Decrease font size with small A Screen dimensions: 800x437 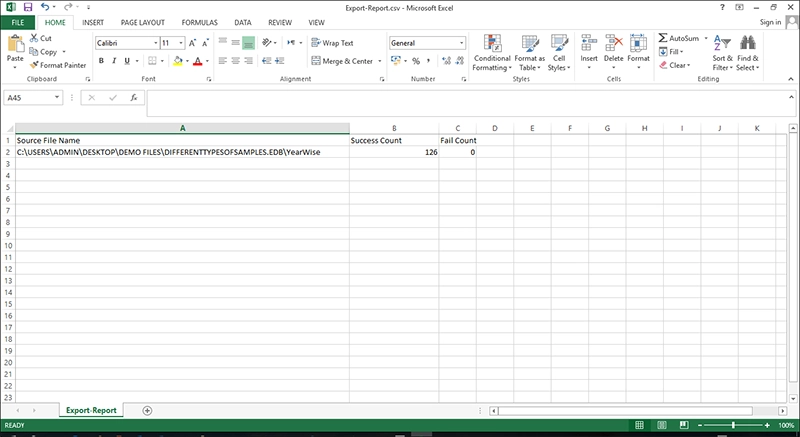205,43
